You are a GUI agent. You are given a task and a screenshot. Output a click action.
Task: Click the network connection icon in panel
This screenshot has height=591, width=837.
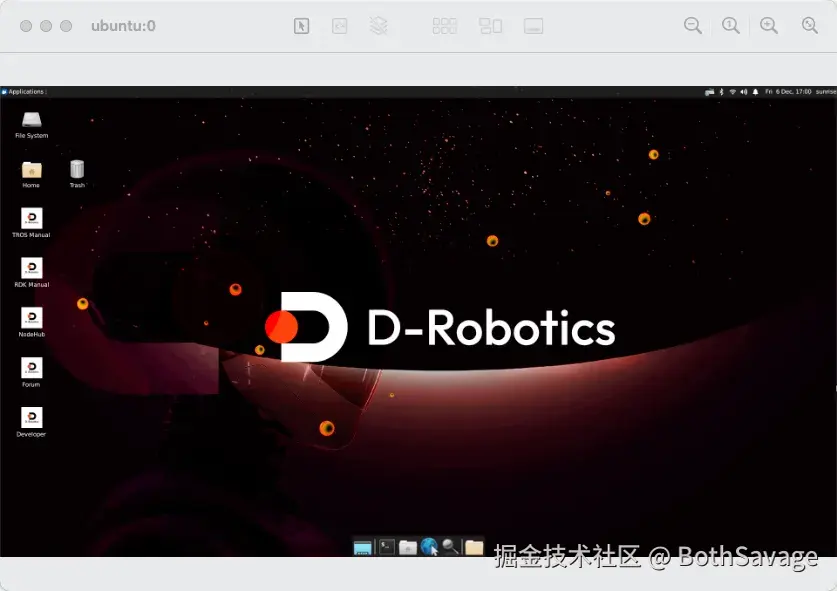709,92
